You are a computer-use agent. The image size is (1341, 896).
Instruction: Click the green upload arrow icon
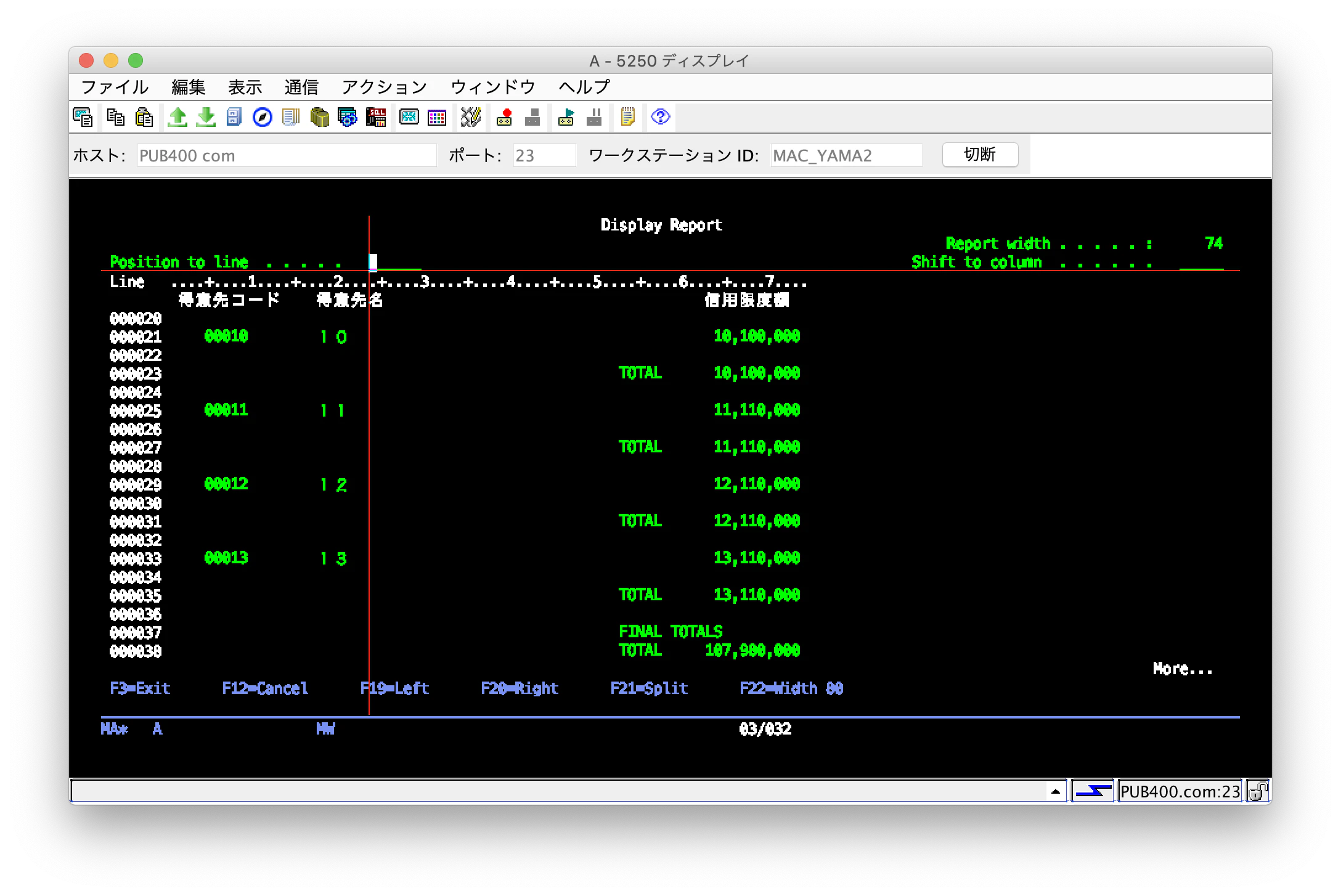[177, 117]
